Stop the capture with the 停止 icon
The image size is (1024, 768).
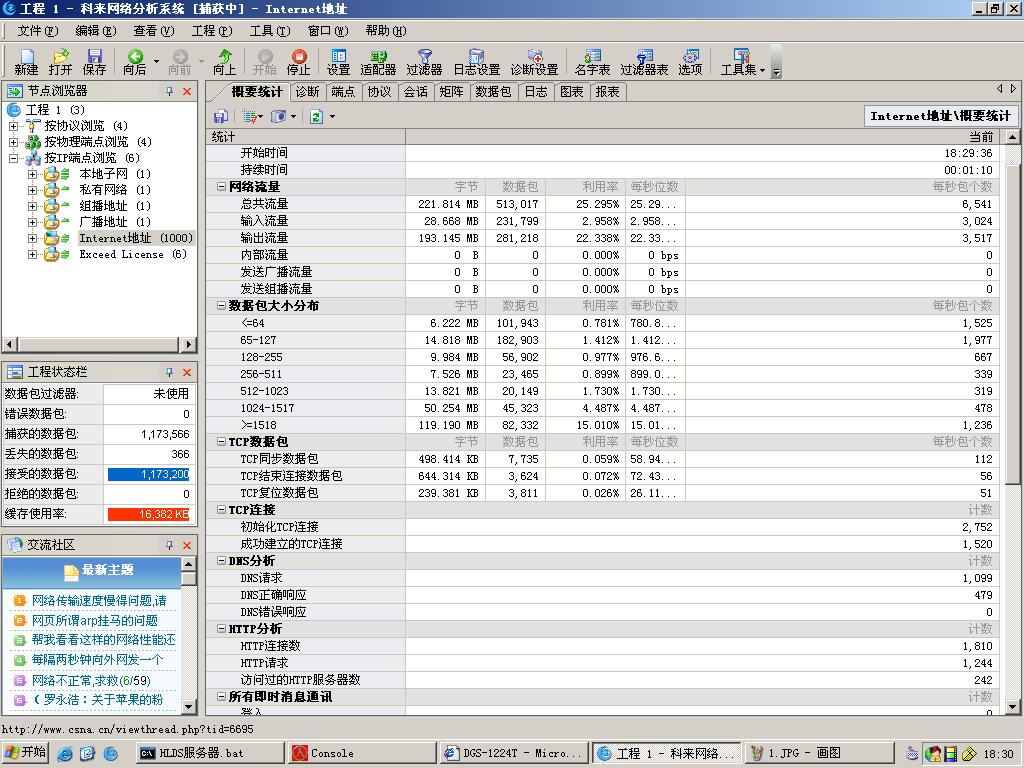298,62
